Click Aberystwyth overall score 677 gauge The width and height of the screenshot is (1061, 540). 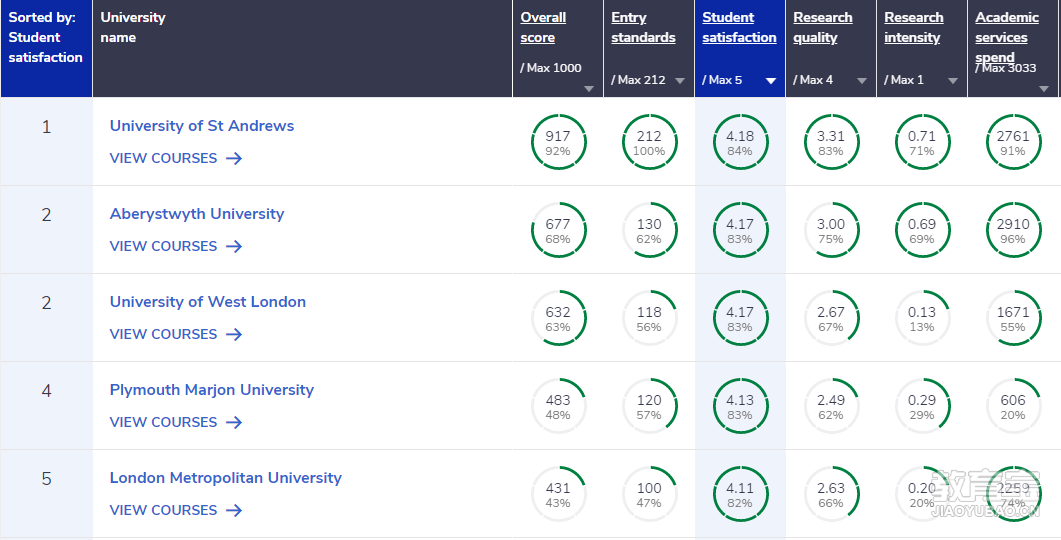coord(558,230)
